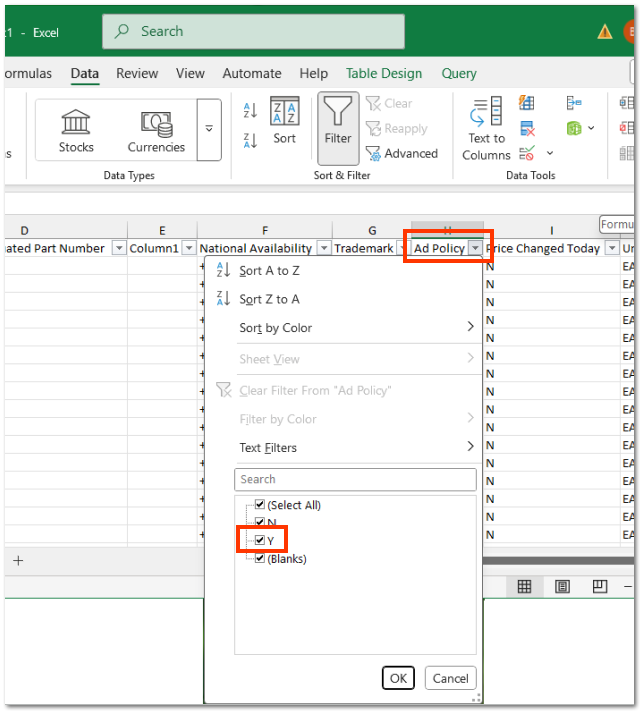Viewport: 643px width, 714px height.
Task: Open the Stocks data type
Action: click(76, 131)
